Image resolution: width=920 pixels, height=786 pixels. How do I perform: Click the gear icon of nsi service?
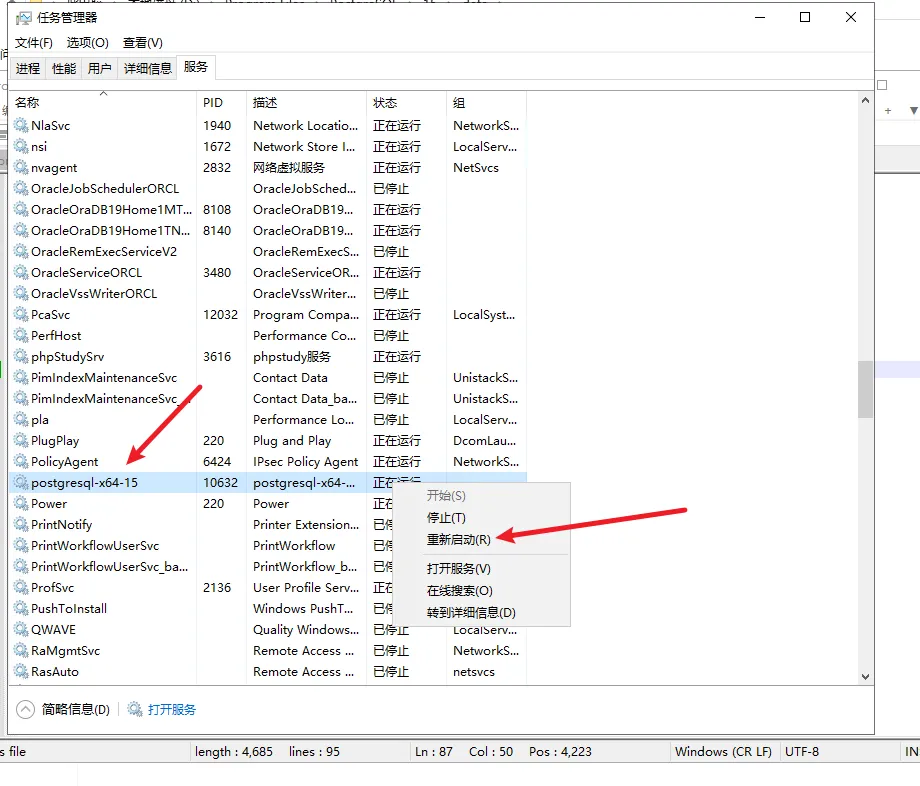(x=21, y=146)
